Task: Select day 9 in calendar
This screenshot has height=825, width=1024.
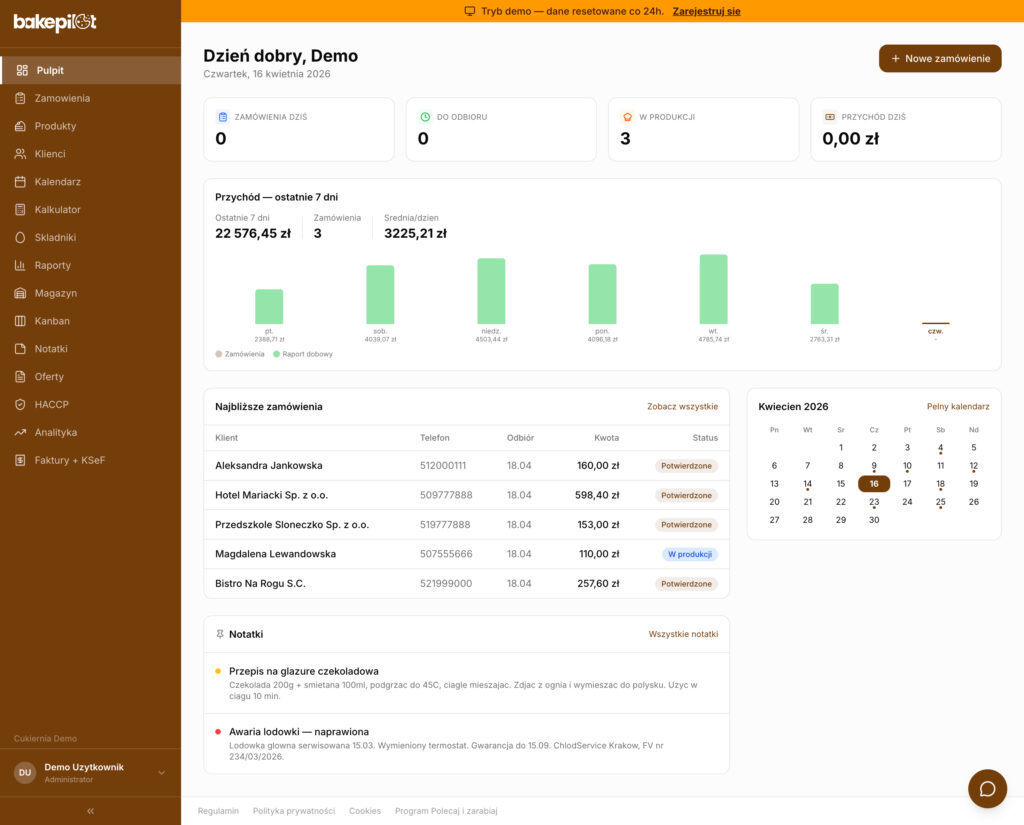Action: 874,466
